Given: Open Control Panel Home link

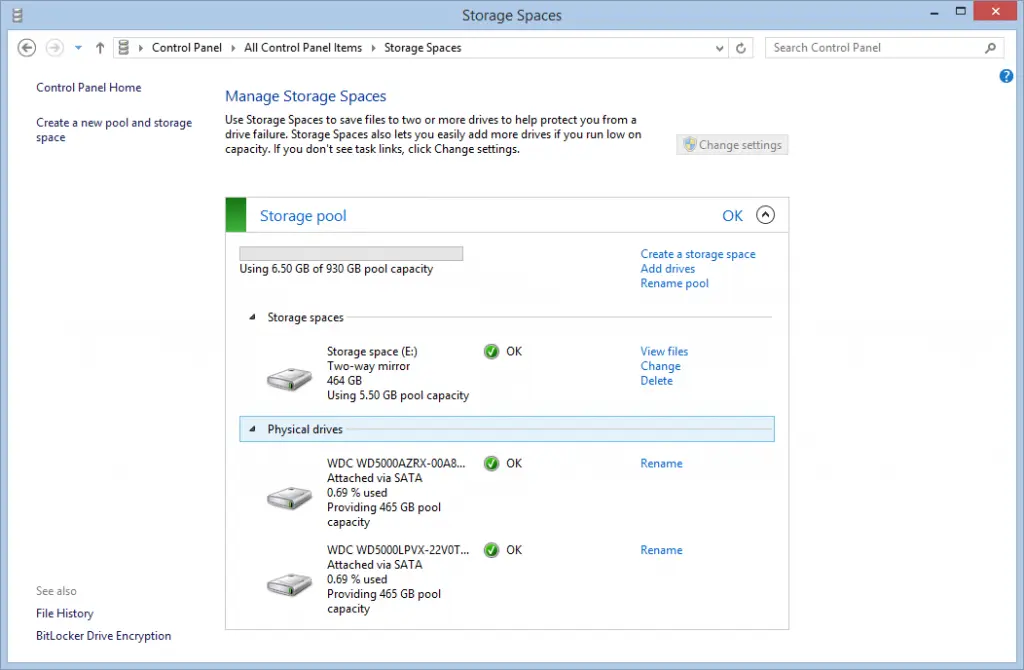Looking at the screenshot, I should [x=89, y=88].
